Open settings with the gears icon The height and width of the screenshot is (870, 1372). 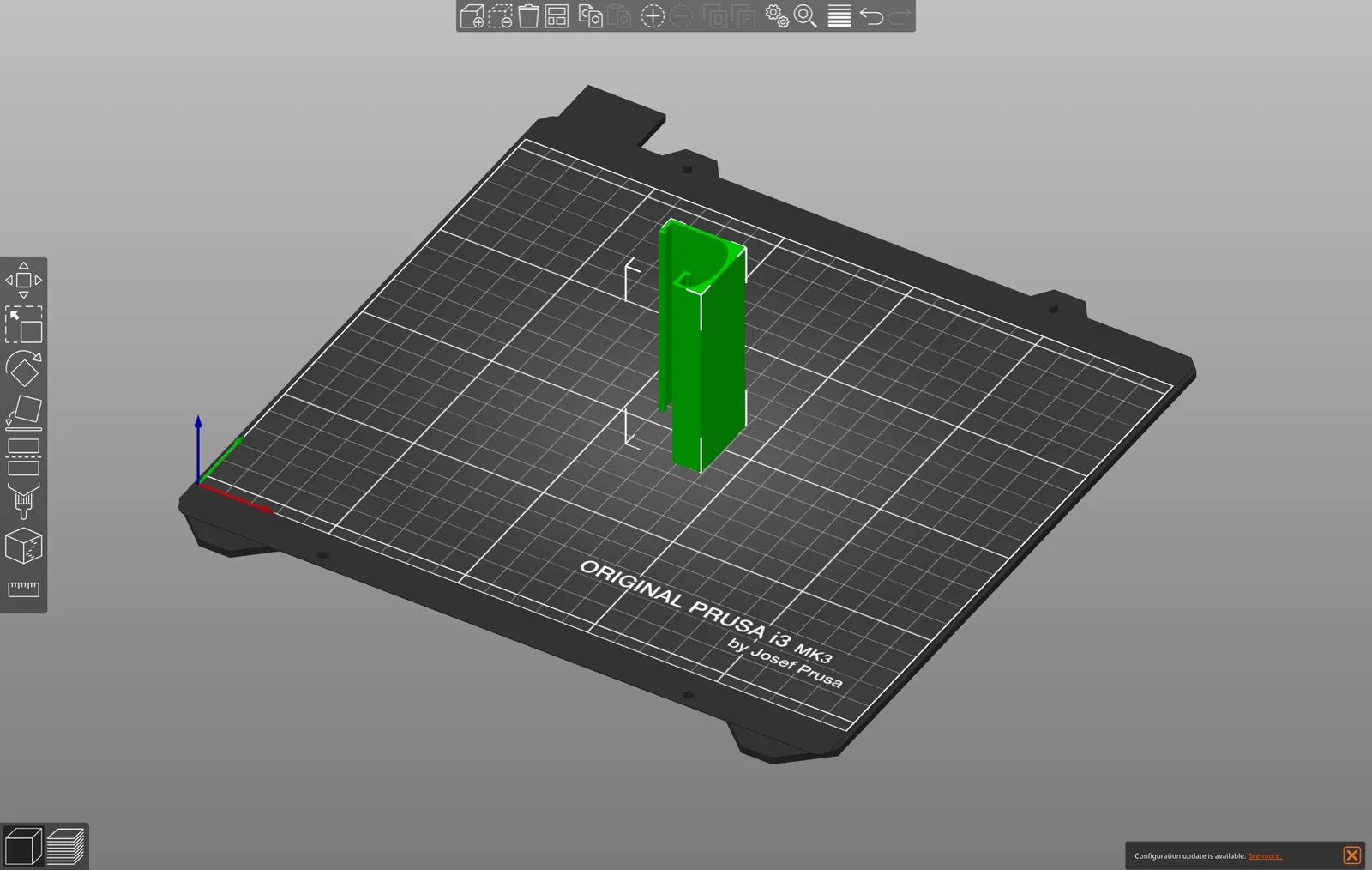(x=777, y=16)
